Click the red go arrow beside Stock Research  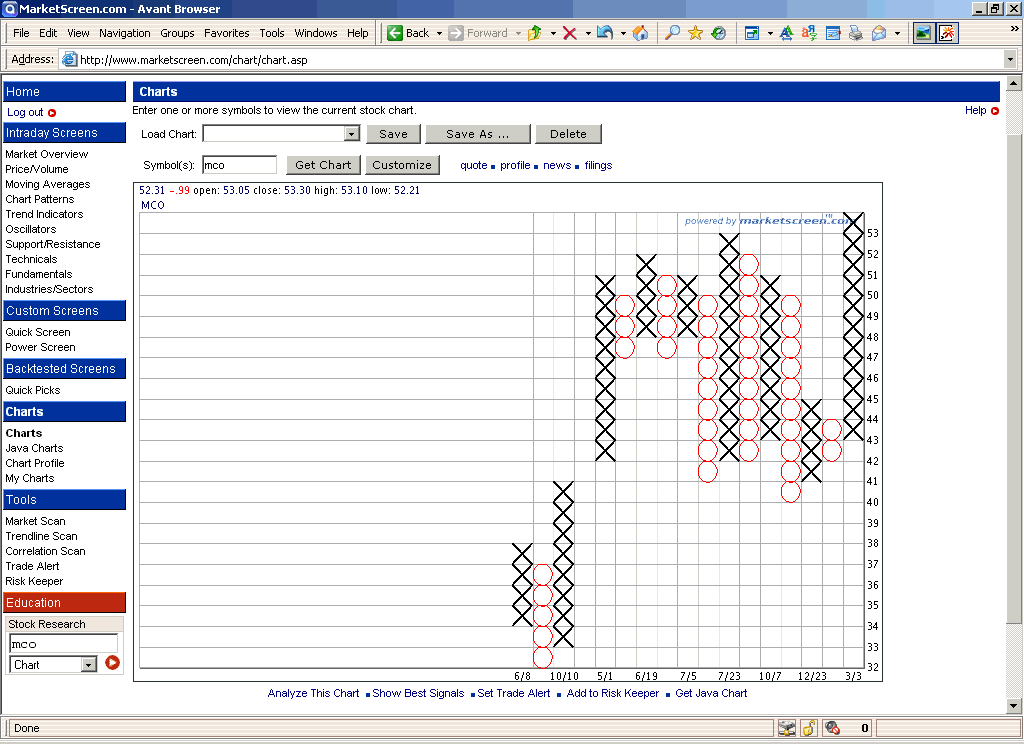pos(112,663)
